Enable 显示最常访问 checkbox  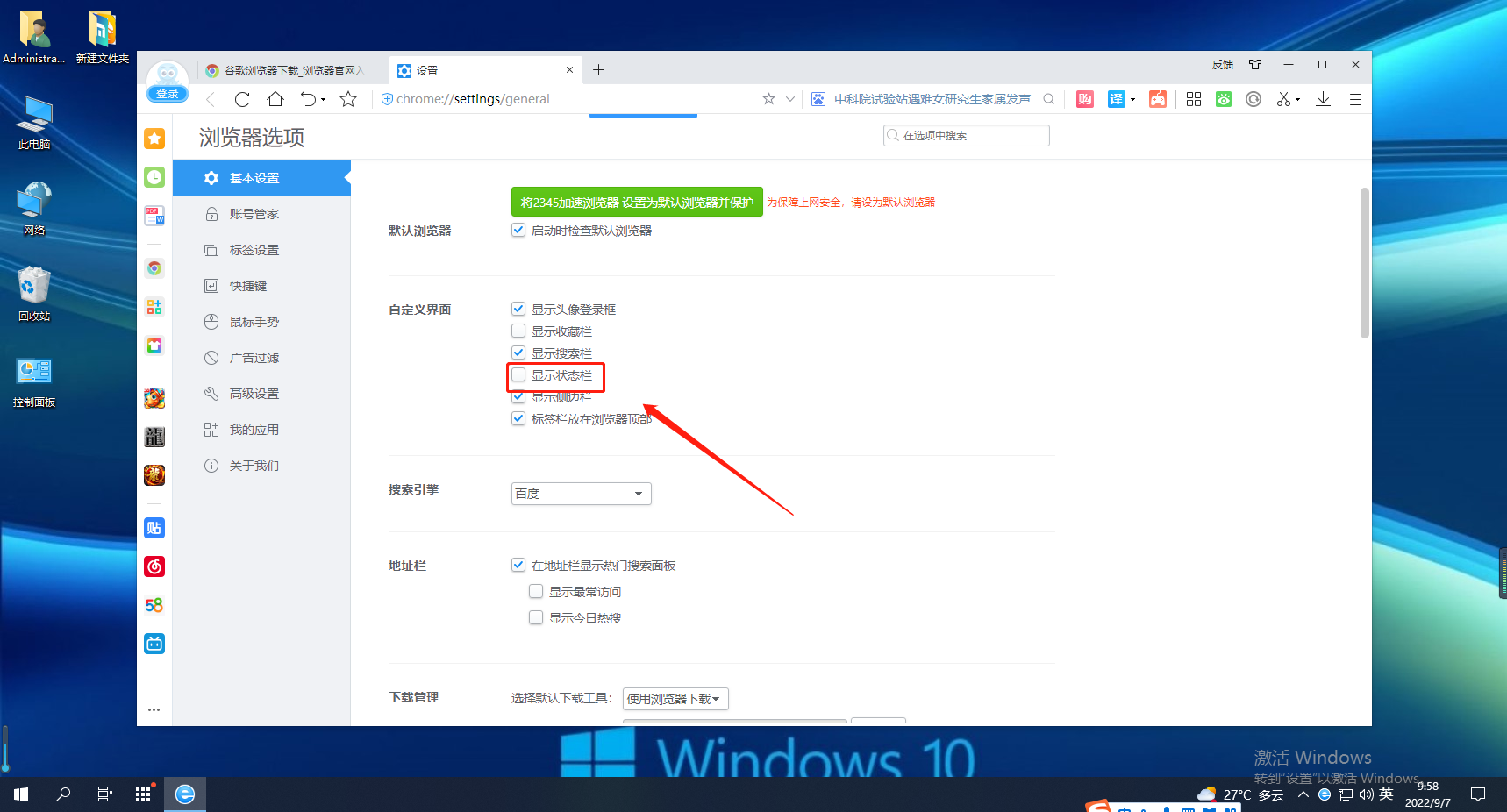536,591
